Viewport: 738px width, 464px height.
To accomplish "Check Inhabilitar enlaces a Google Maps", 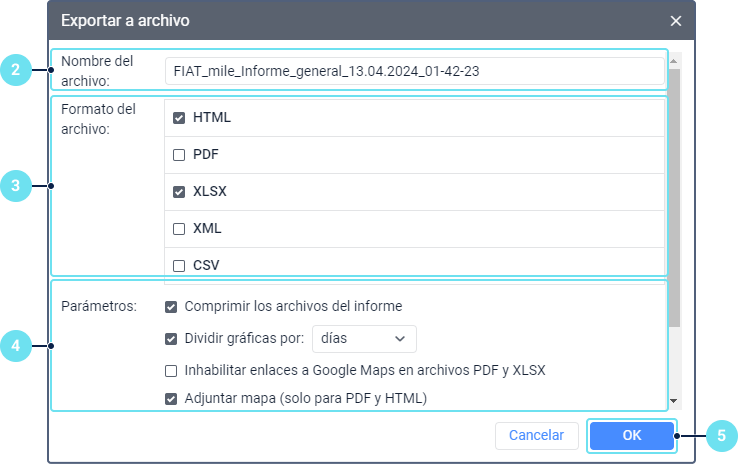I will click(172, 370).
